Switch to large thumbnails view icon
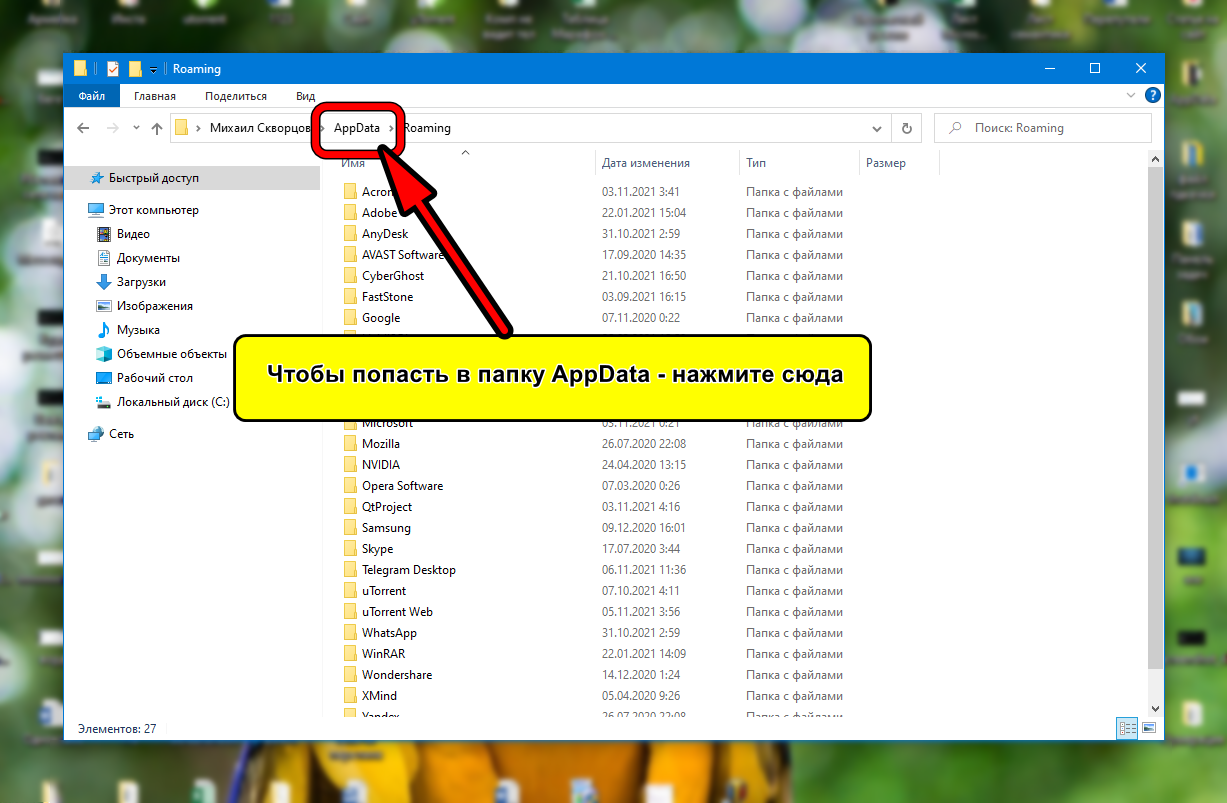The width and height of the screenshot is (1227, 803). (x=1149, y=728)
